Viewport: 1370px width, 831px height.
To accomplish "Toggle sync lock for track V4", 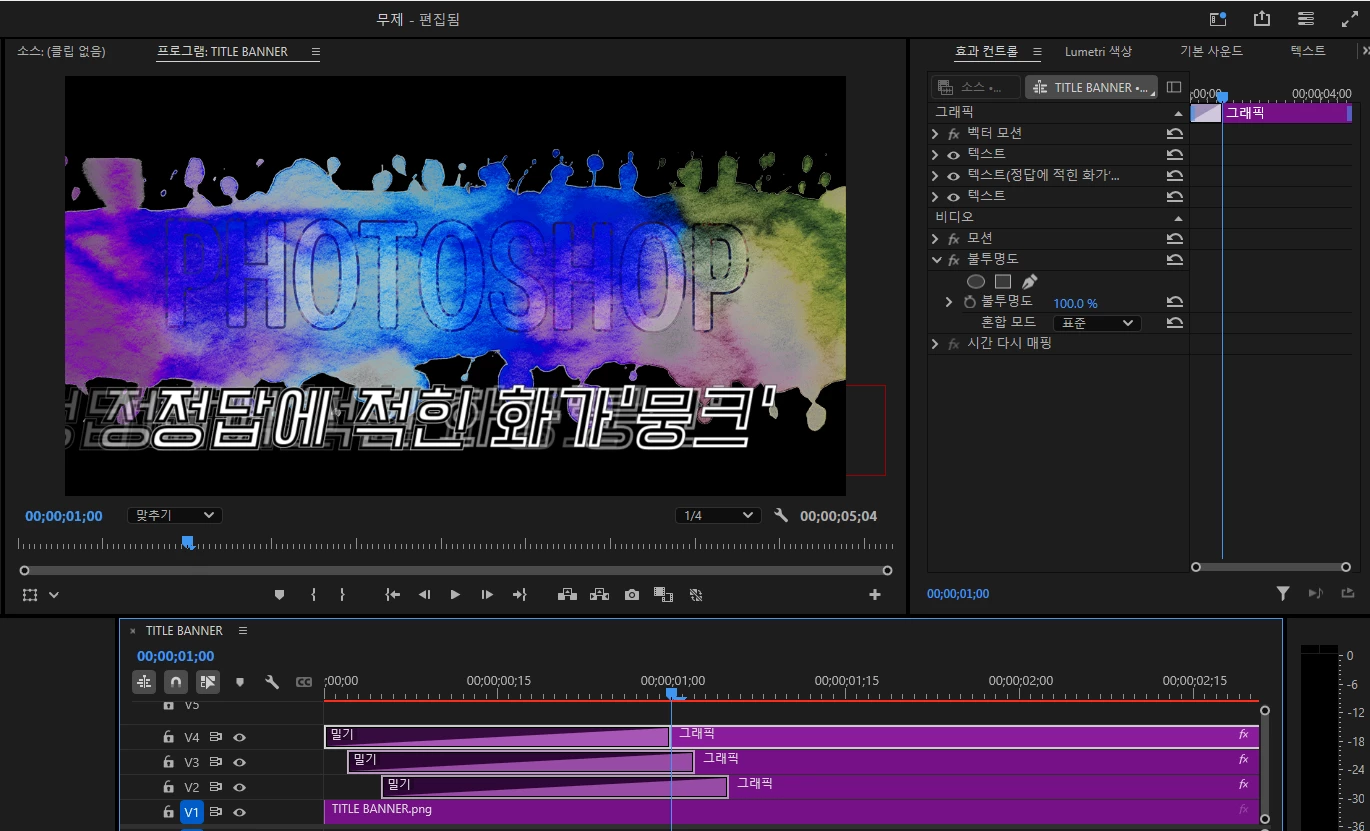I will 216,737.
